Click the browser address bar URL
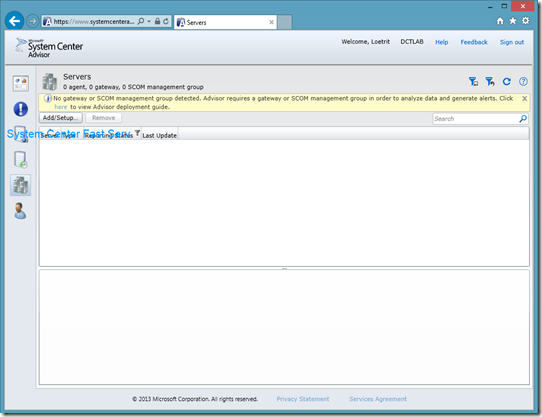The width and height of the screenshot is (542, 417). (x=94, y=21)
